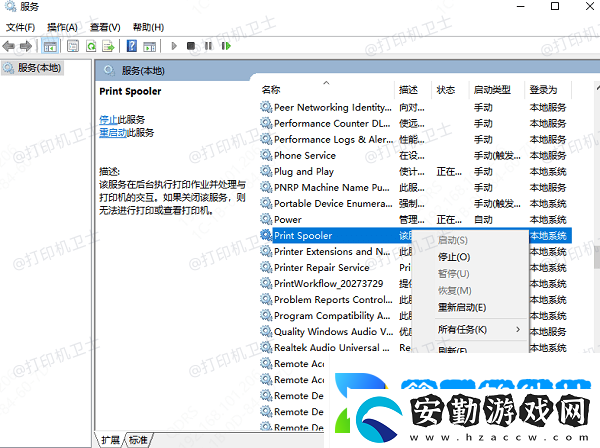Click 手动(触发 startup type of Phone Service
Viewport: 600px width, 448px height.
tap(497, 155)
